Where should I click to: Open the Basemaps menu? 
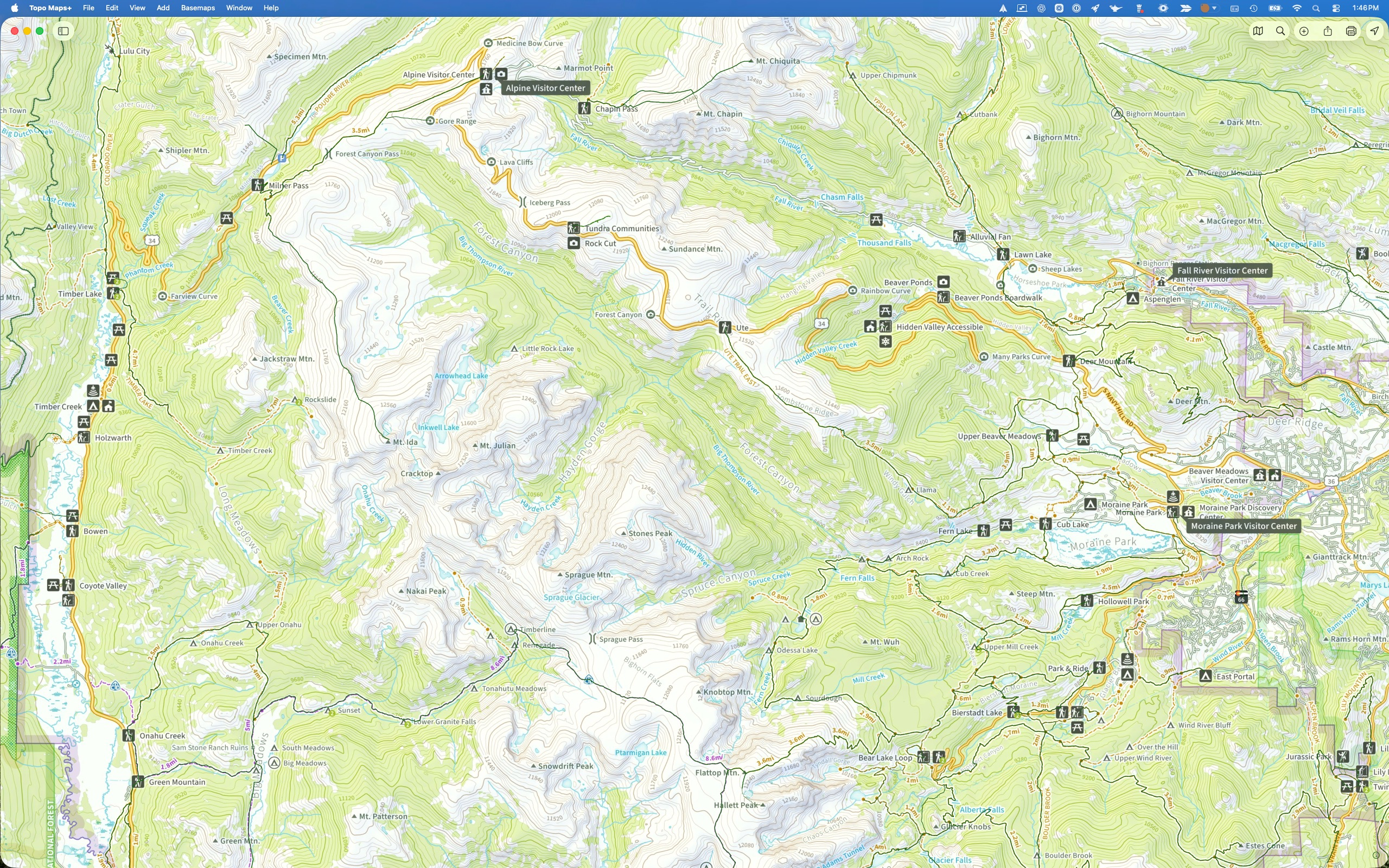(197, 8)
